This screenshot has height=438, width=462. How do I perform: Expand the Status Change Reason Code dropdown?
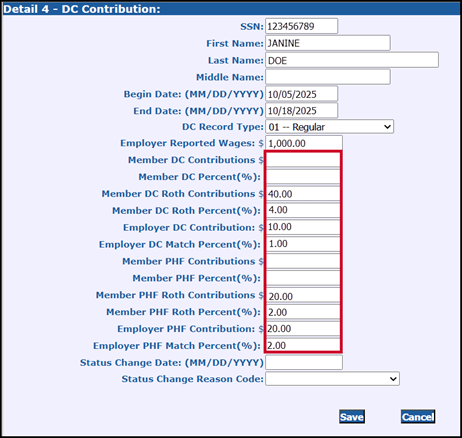[332, 379]
